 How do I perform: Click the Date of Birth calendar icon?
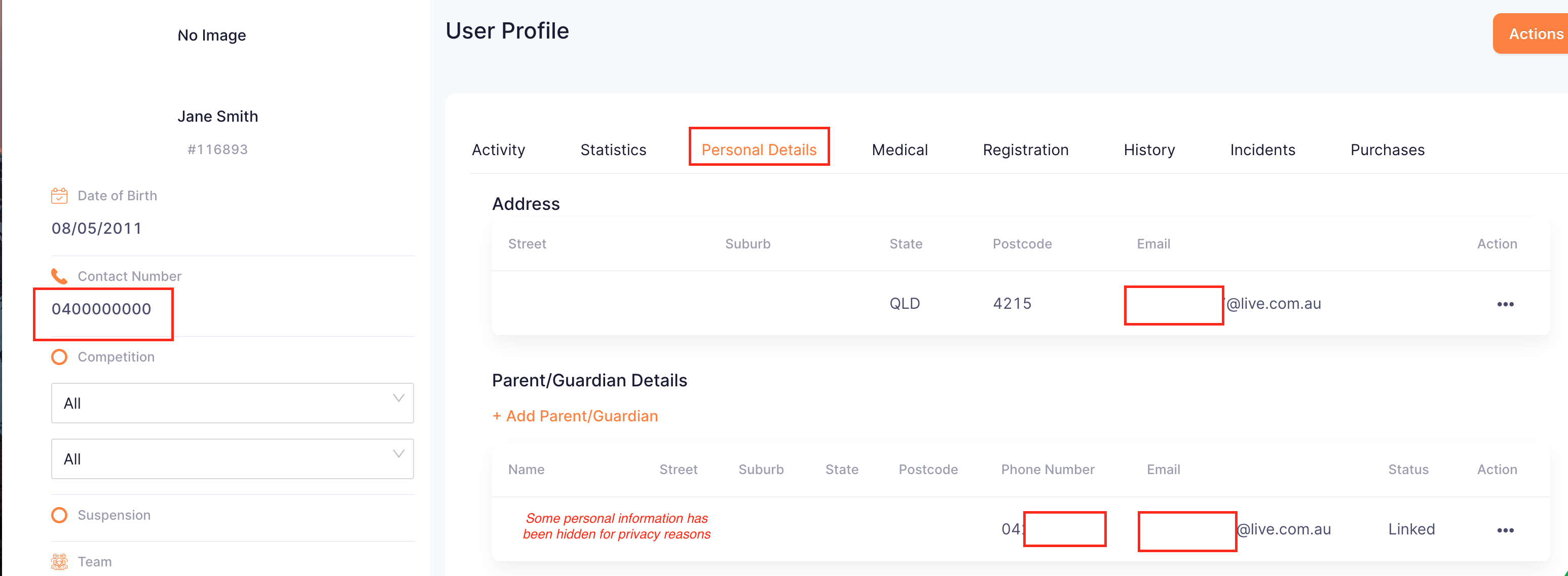coord(59,195)
